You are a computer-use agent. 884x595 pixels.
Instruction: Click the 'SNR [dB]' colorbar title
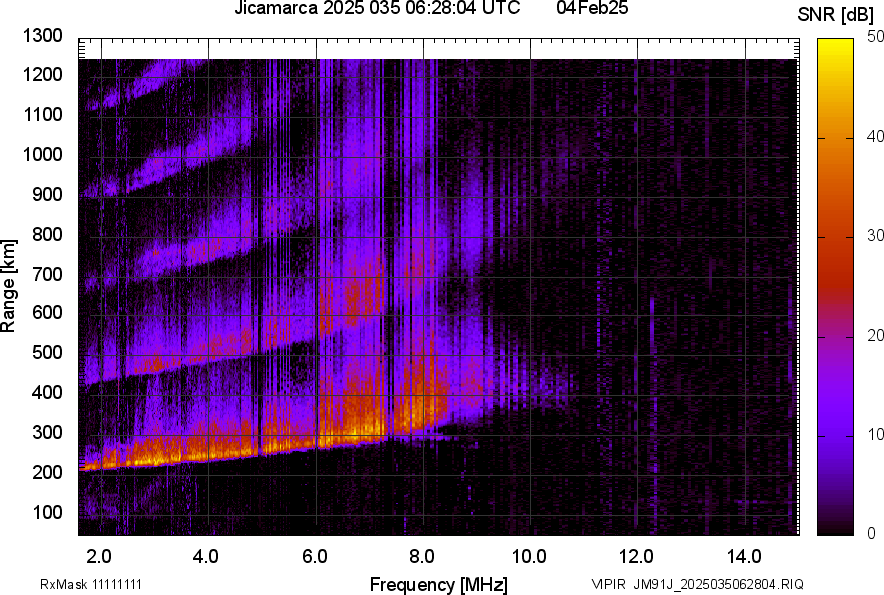pos(836,15)
